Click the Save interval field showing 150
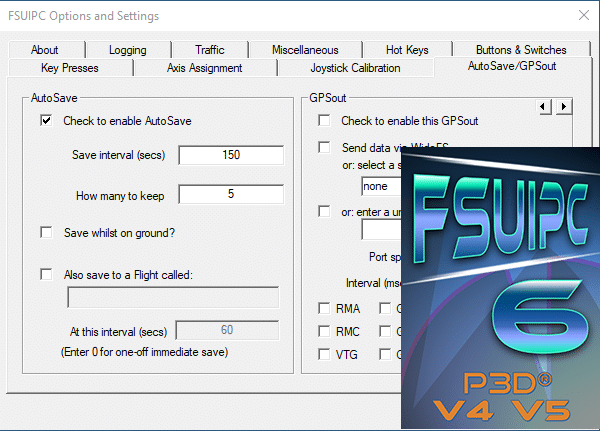The height and width of the screenshot is (431, 600). [231, 155]
